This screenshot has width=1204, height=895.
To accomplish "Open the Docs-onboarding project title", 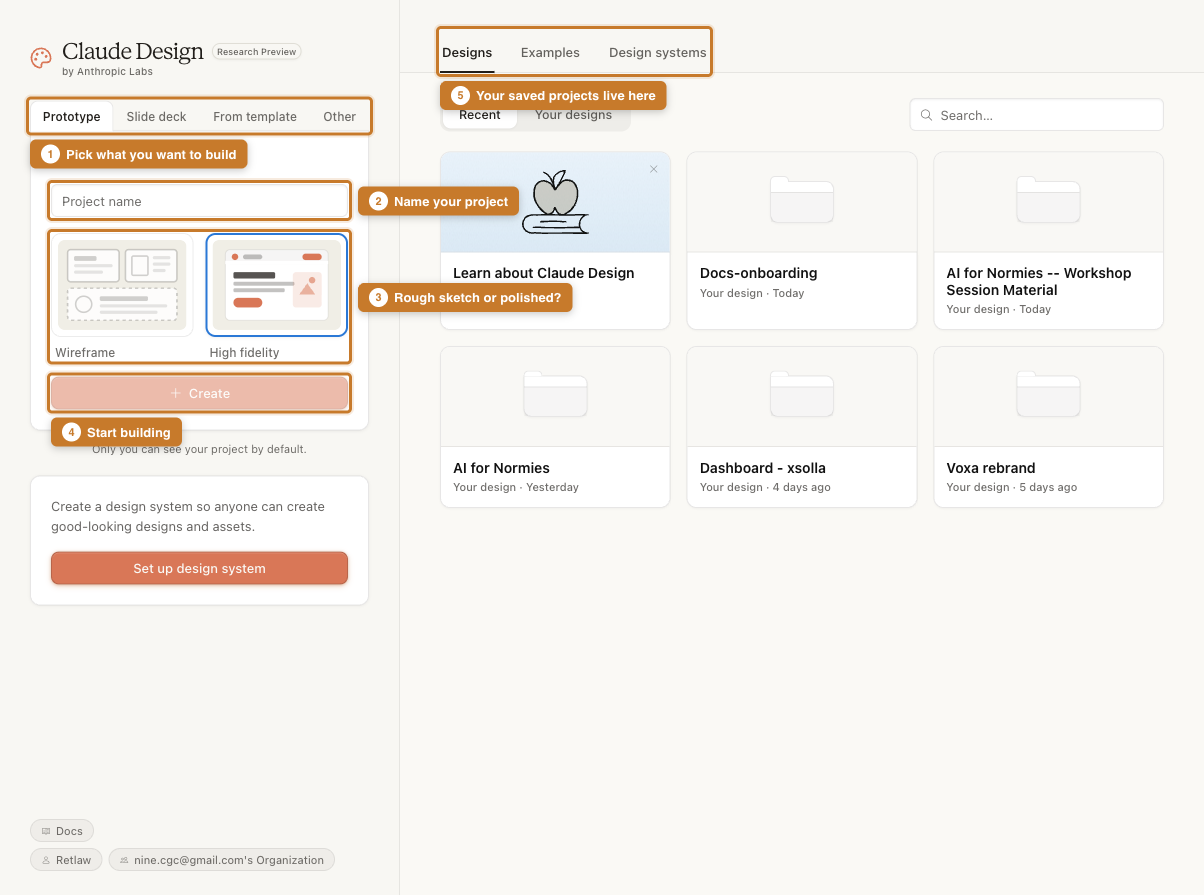I will [x=759, y=273].
